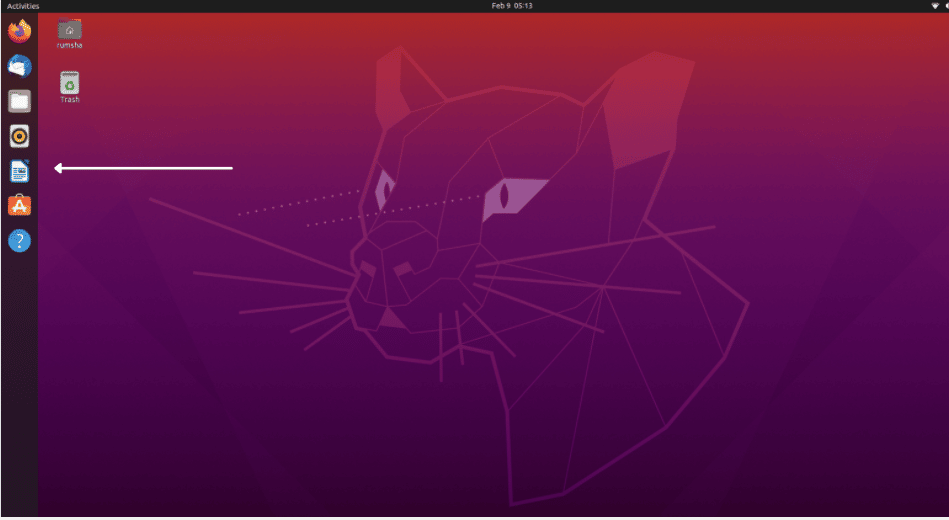Open the Files manager dock icon
The width and height of the screenshot is (949, 520).
coord(19,101)
